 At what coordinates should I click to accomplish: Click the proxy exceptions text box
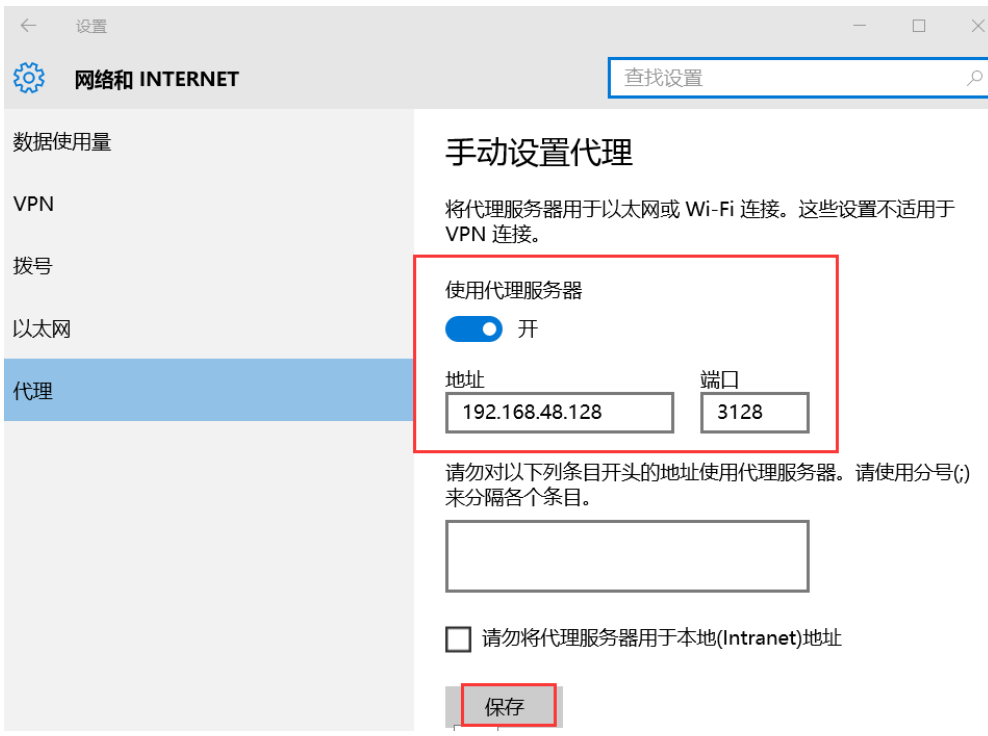click(x=626, y=555)
